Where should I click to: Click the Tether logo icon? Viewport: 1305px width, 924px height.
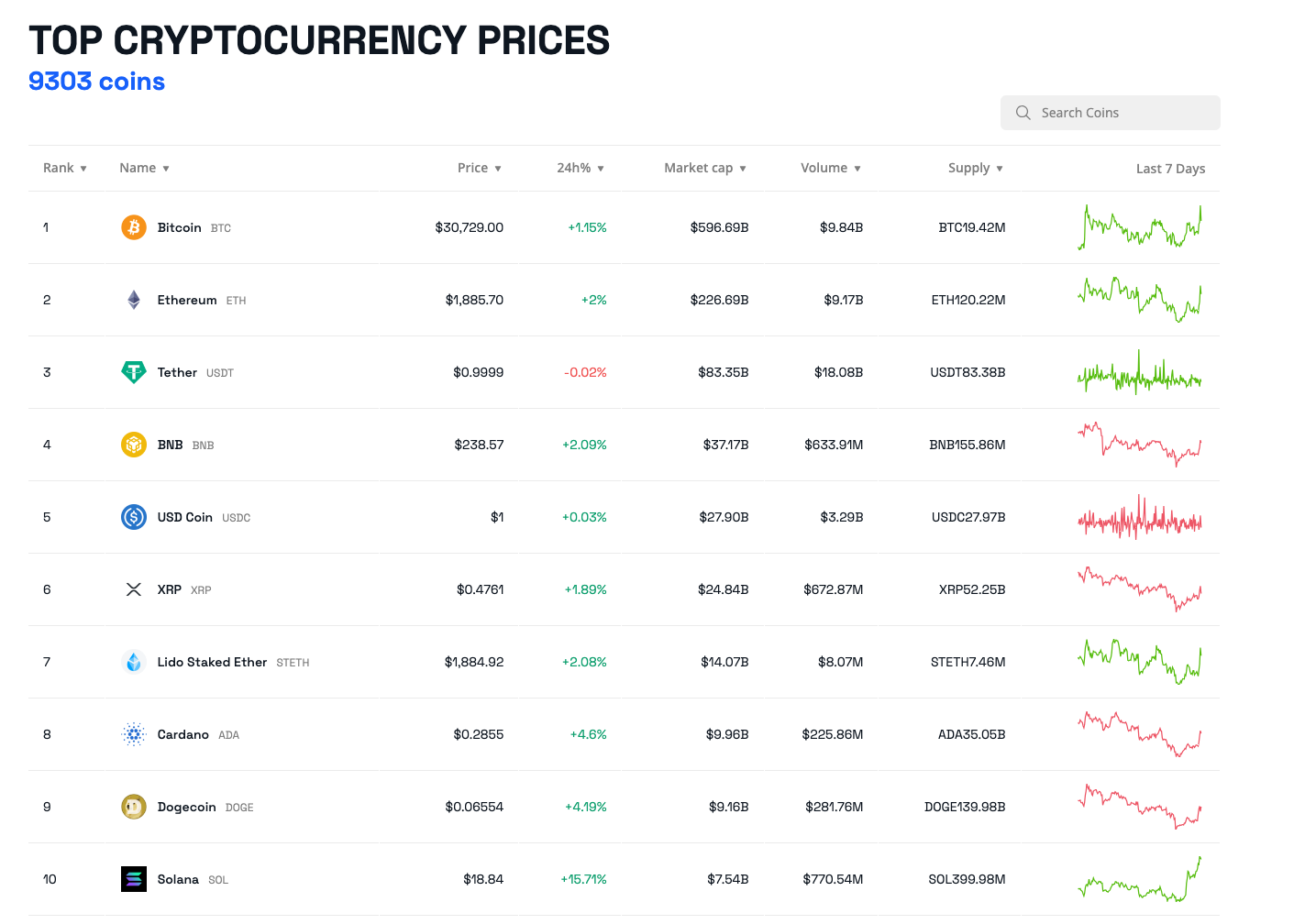[x=134, y=372]
